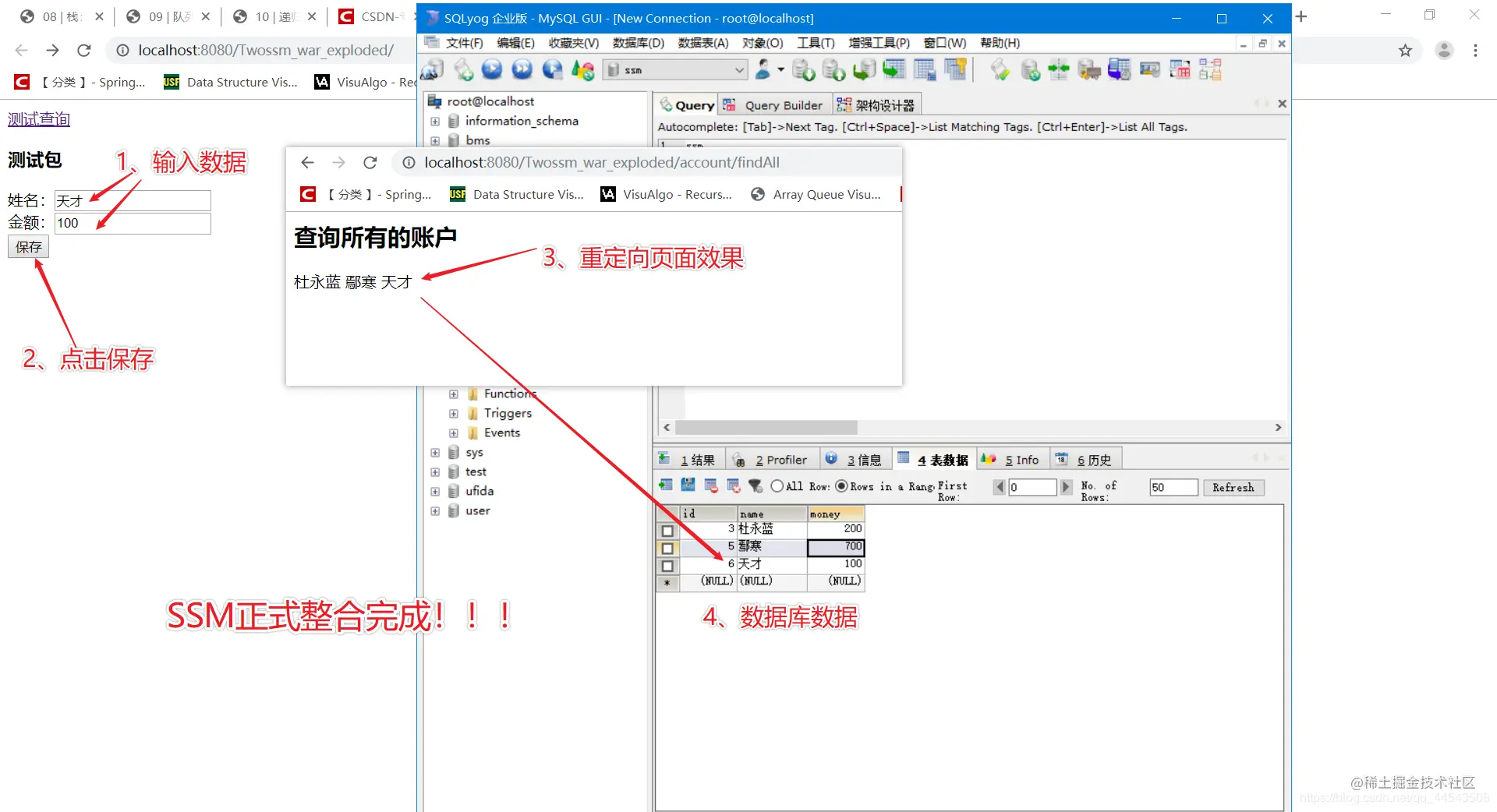
Task: Open a new query editor via toolbar icon
Action: coord(463,70)
